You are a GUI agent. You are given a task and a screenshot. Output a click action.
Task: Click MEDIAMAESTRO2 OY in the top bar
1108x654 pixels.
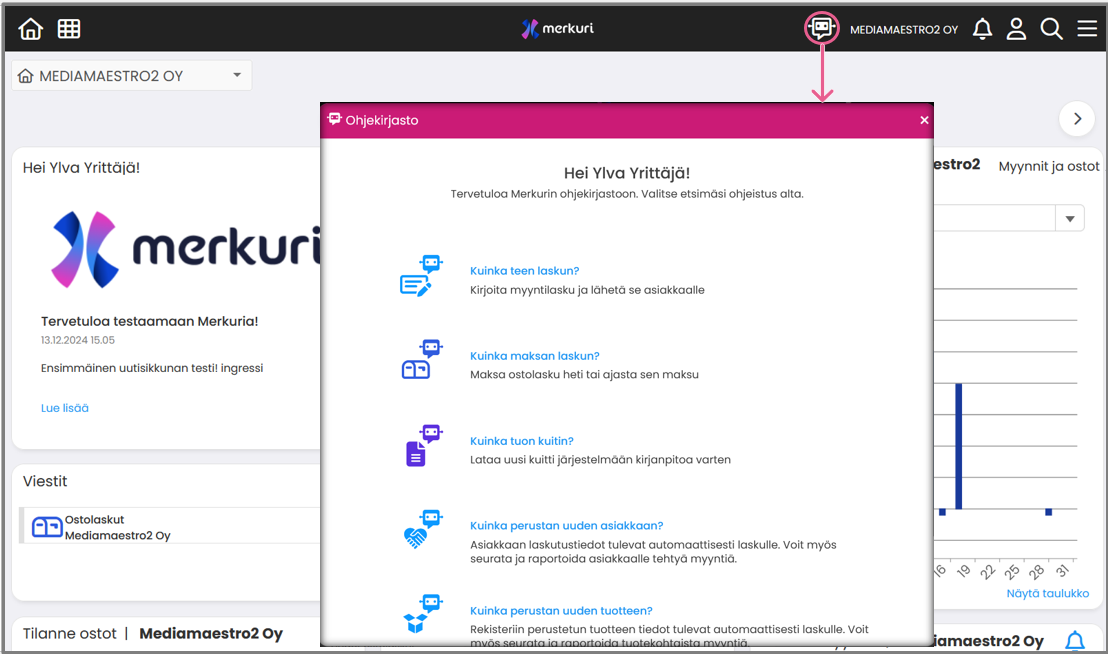coord(903,30)
